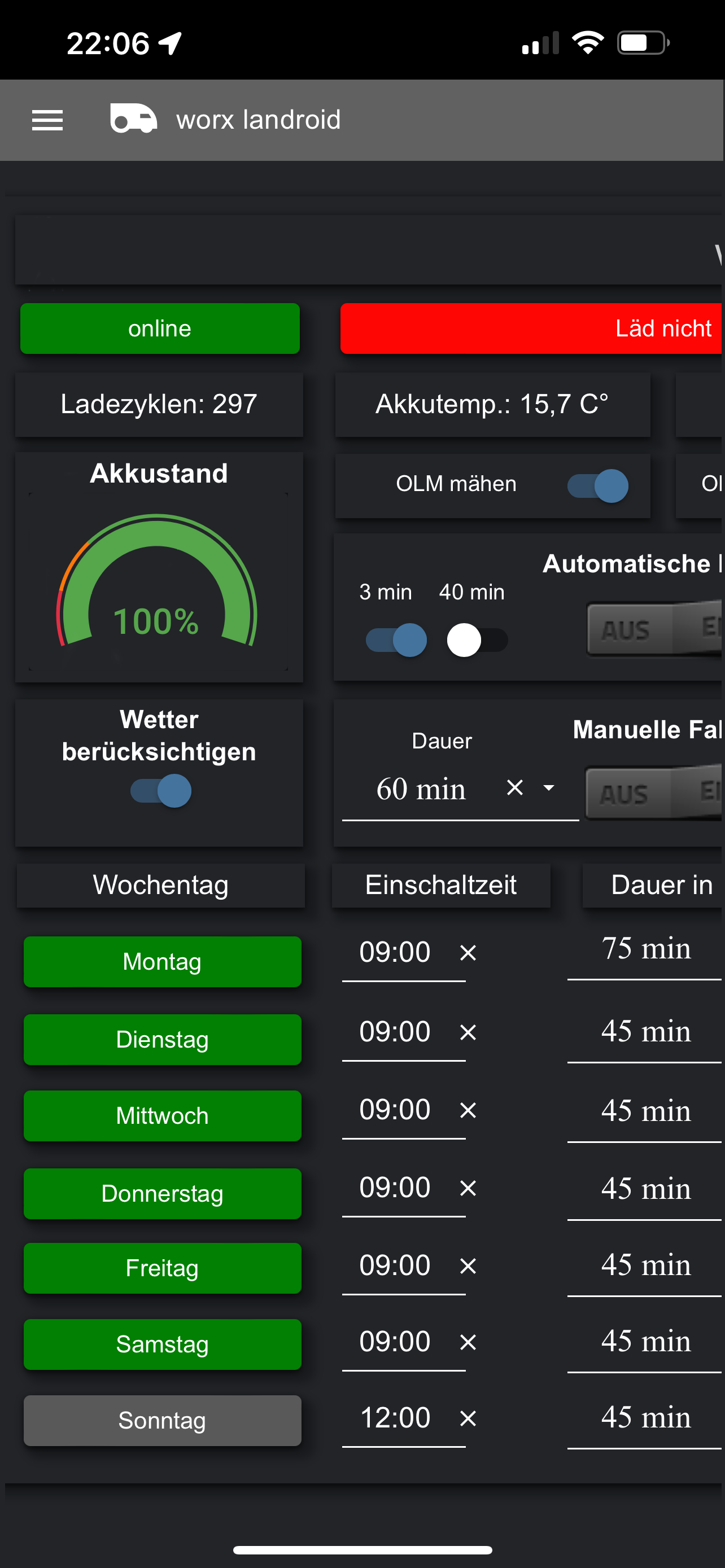Click the Akkustand 100% gauge

[x=157, y=581]
